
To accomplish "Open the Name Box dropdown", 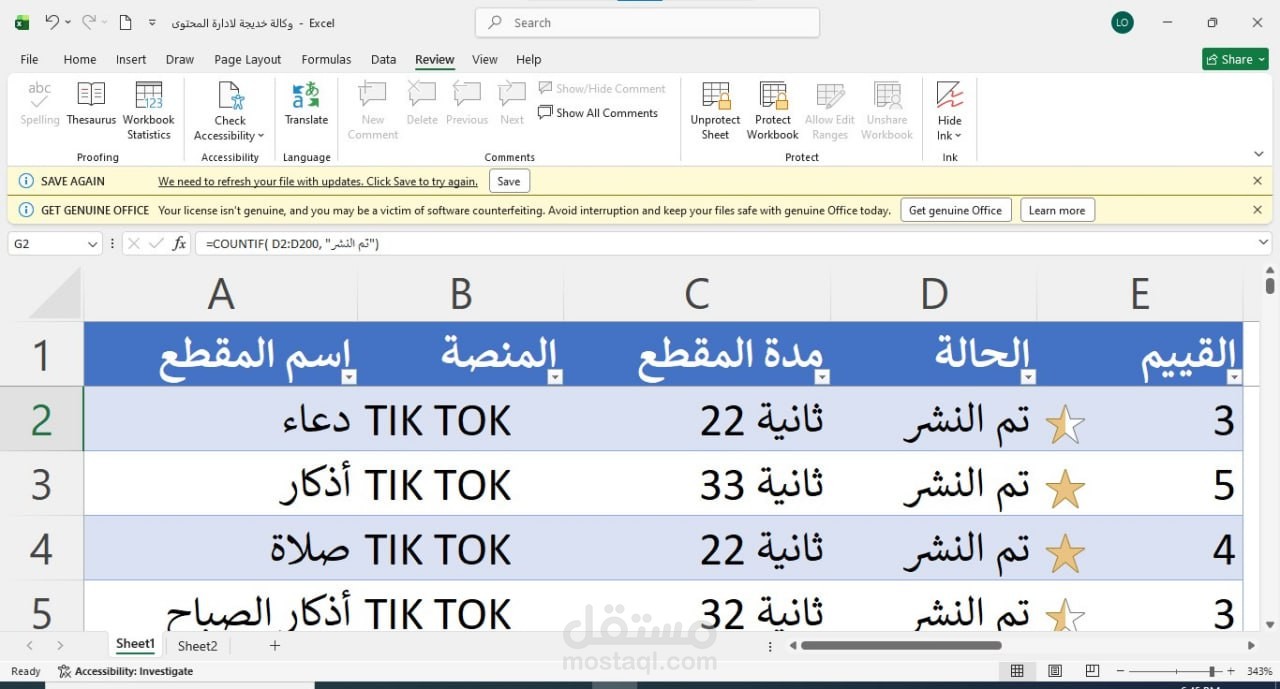I will tap(92, 243).
